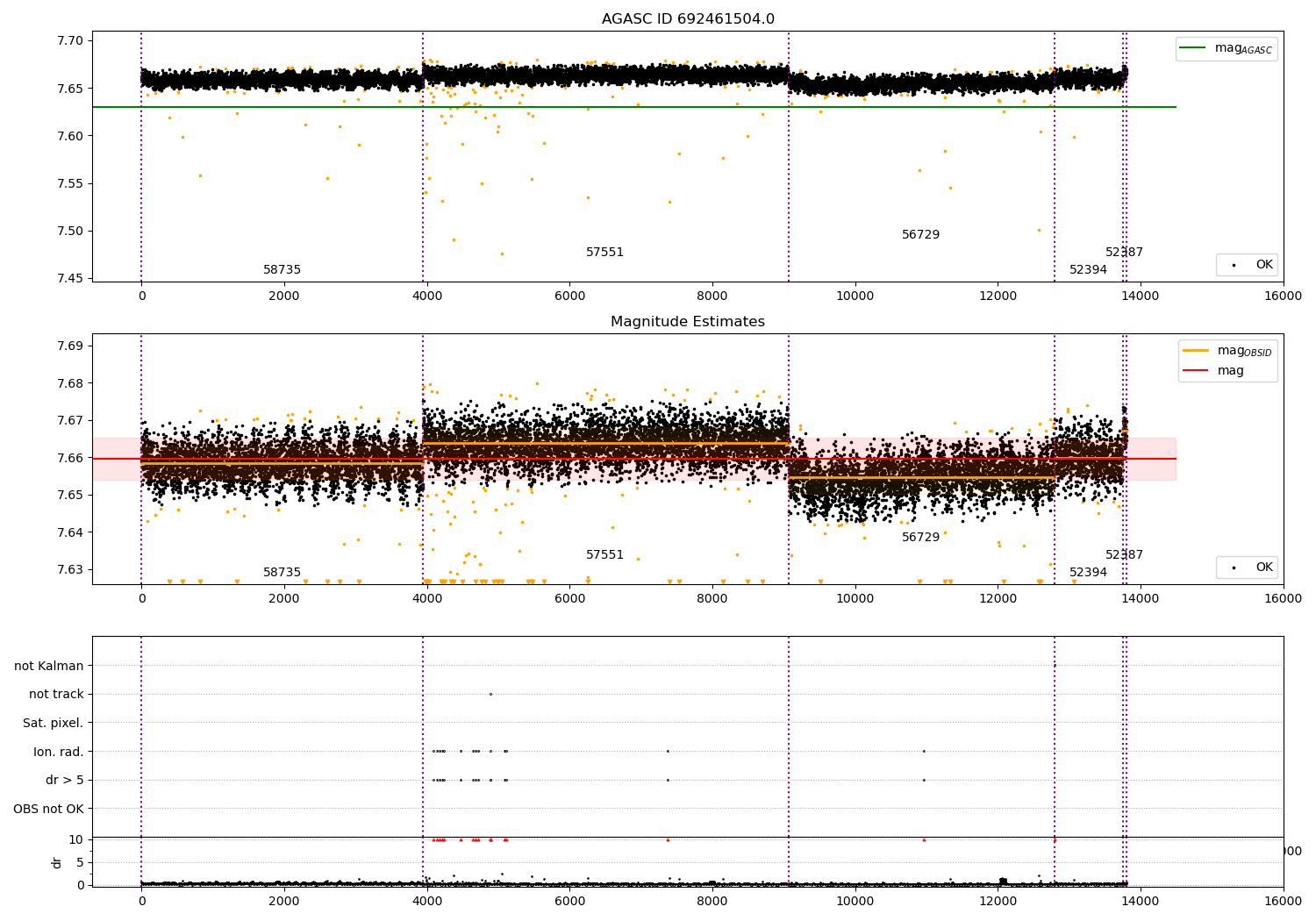The width and height of the screenshot is (1316, 921).
Task: Click obsid label 52394 in Magnitude Estimates plot
Action: [1088, 573]
